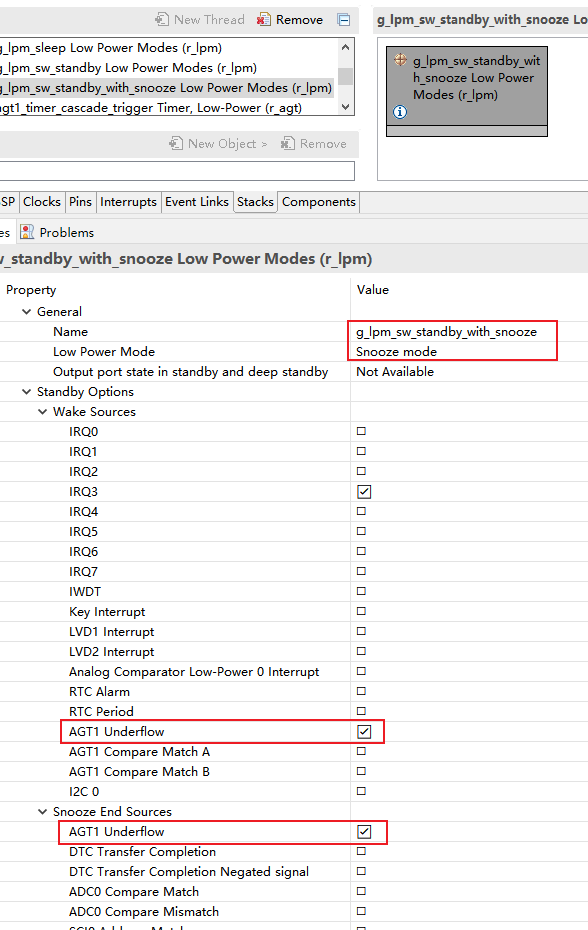The width and height of the screenshot is (588, 930).
Task: Enable IRQ1 wake source checkbox
Action: point(361,451)
